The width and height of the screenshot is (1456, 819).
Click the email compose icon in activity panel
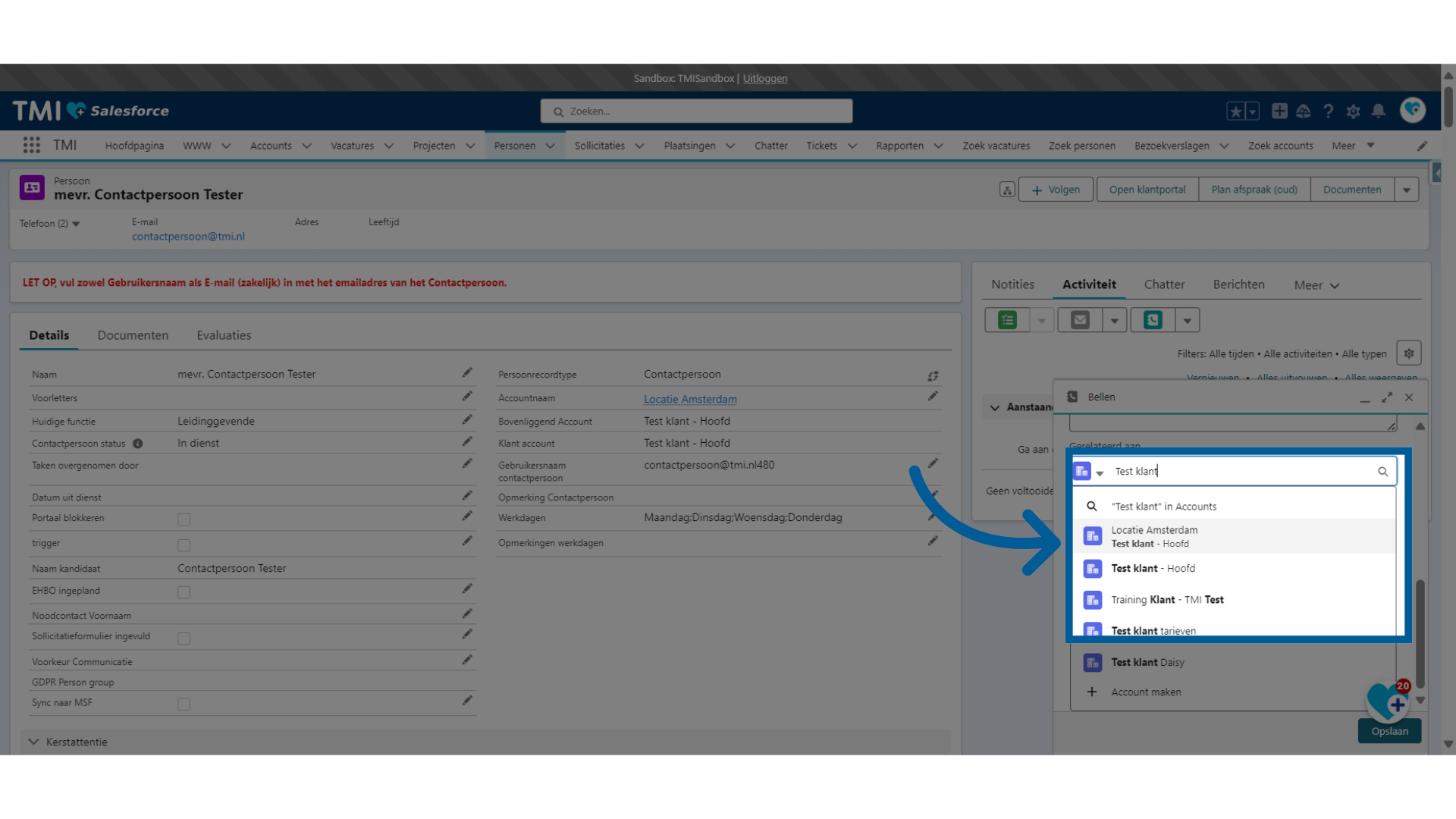click(x=1080, y=320)
